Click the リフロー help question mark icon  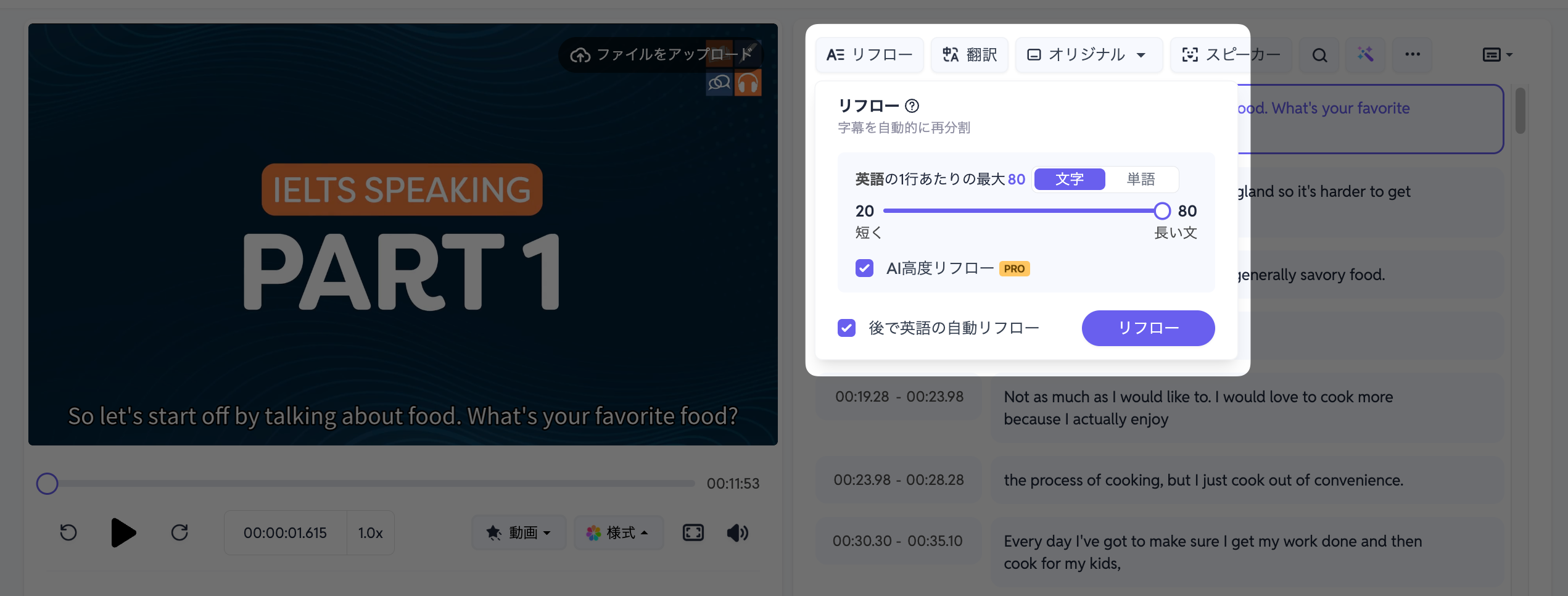912,106
